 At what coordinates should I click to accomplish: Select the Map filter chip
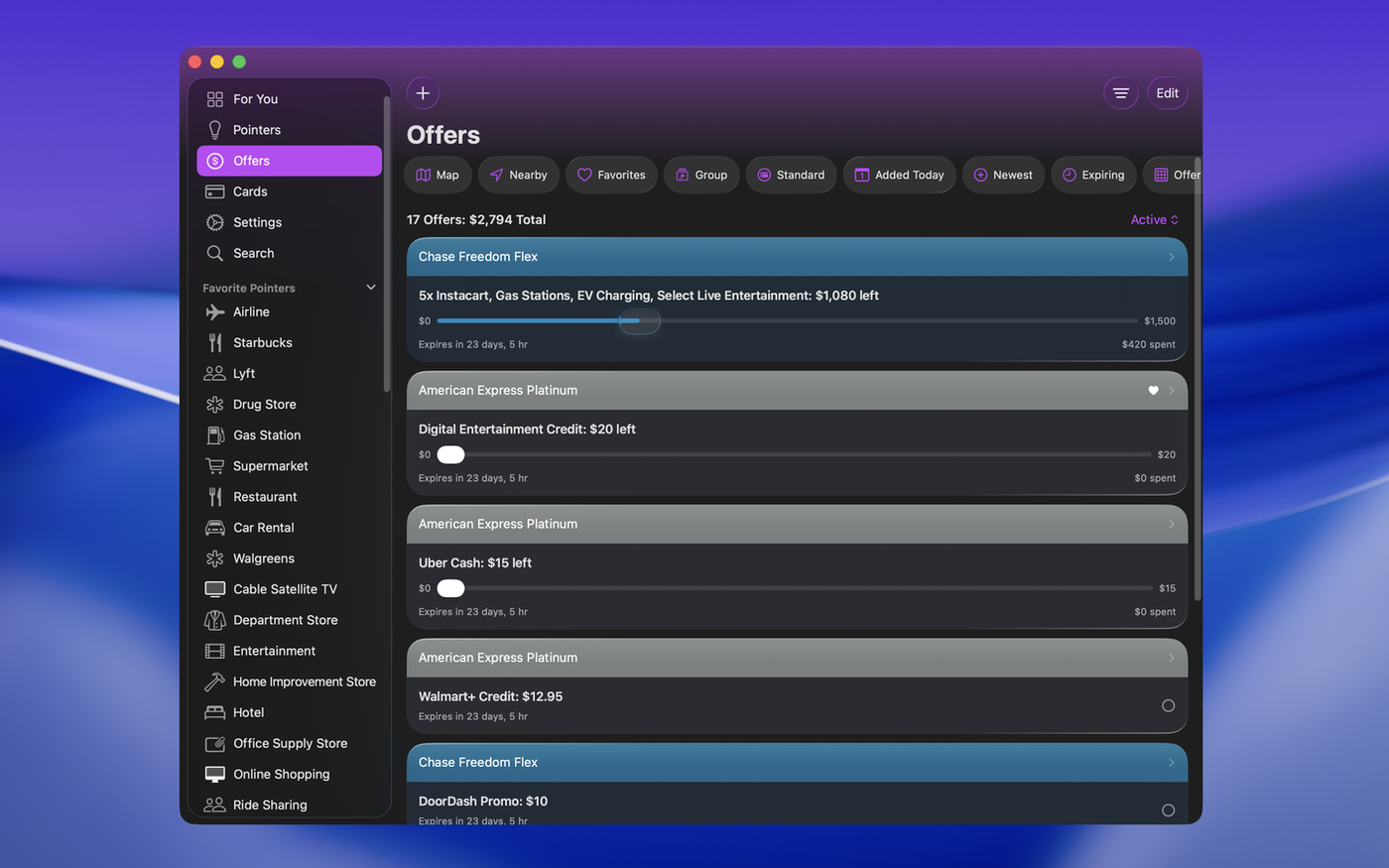[x=437, y=175]
